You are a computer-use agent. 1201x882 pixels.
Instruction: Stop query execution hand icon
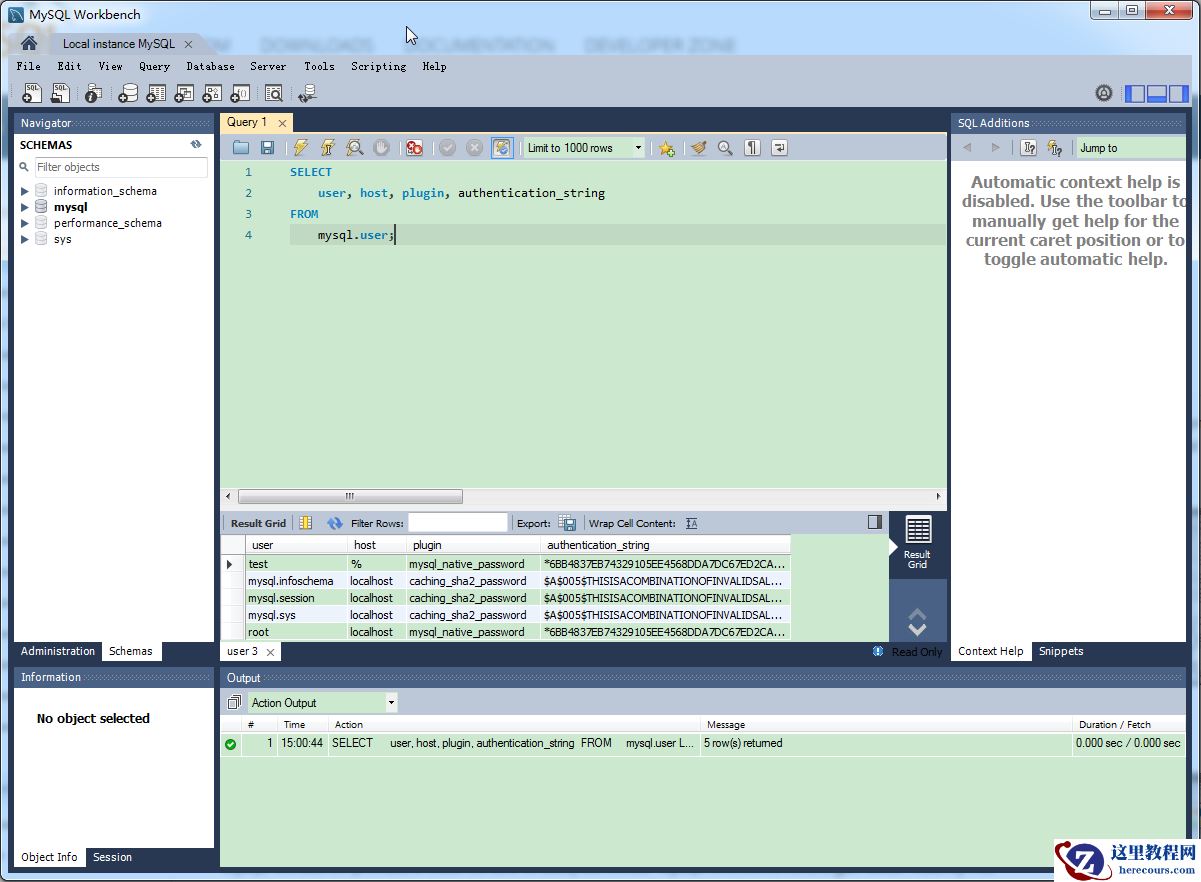pos(381,148)
